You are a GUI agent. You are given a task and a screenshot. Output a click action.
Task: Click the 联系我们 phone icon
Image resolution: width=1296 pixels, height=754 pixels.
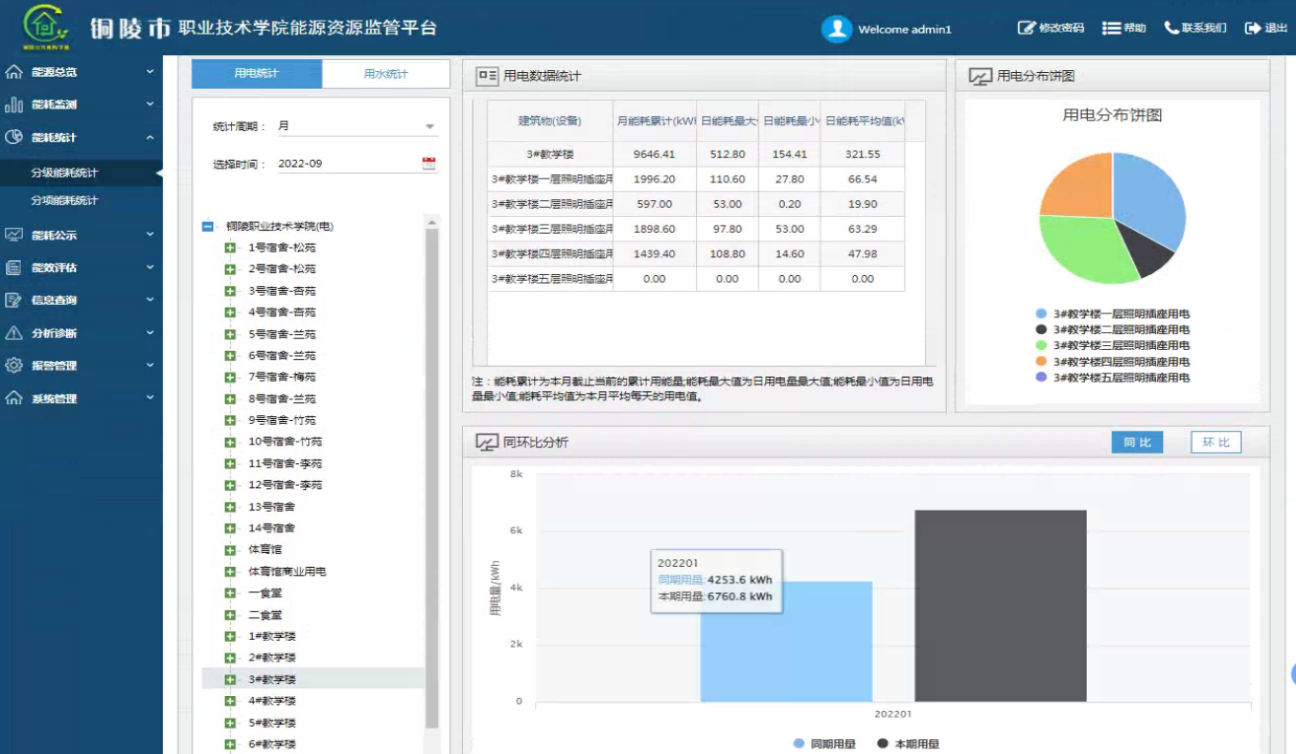pyautogui.click(x=1171, y=28)
